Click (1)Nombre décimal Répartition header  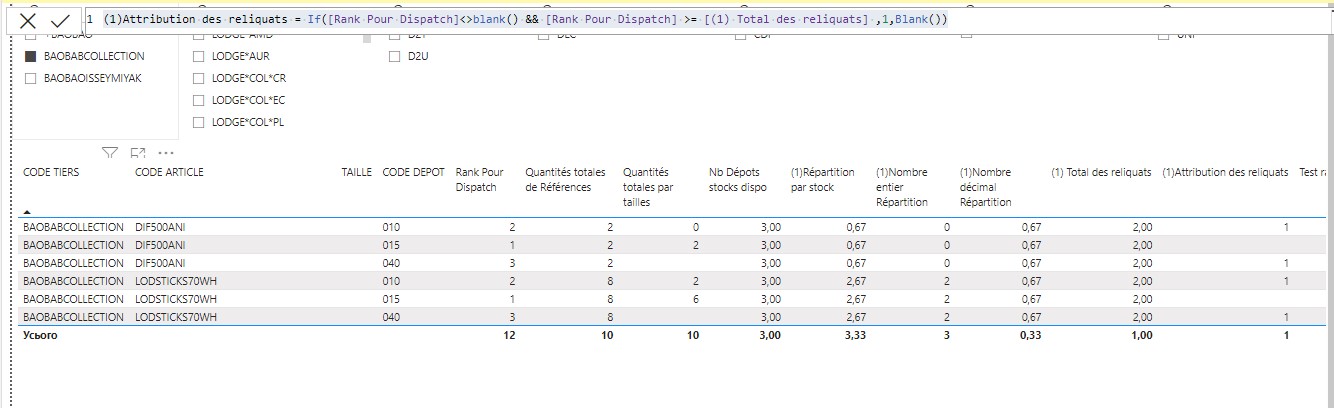[x=986, y=187]
